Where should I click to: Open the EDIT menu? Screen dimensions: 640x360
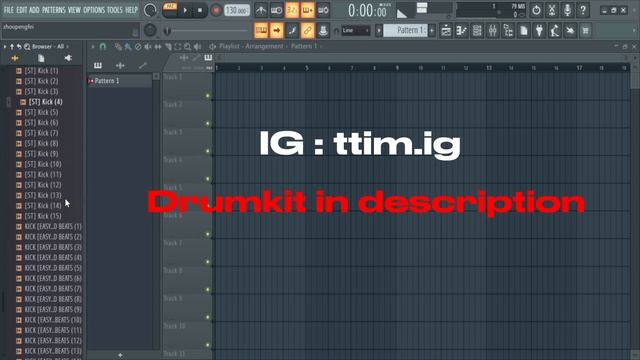[22, 10]
